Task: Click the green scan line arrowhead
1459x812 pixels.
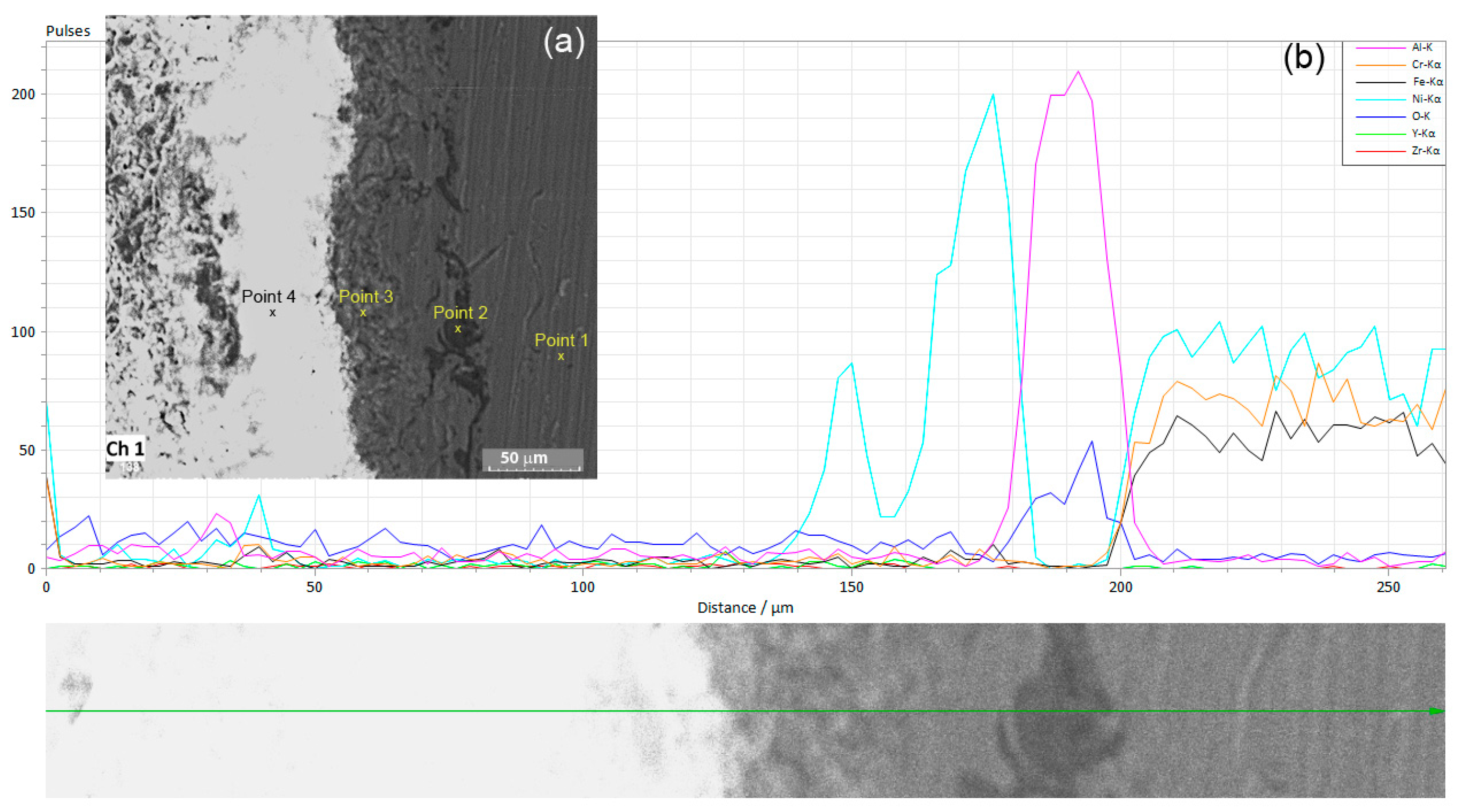Action: (1436, 711)
